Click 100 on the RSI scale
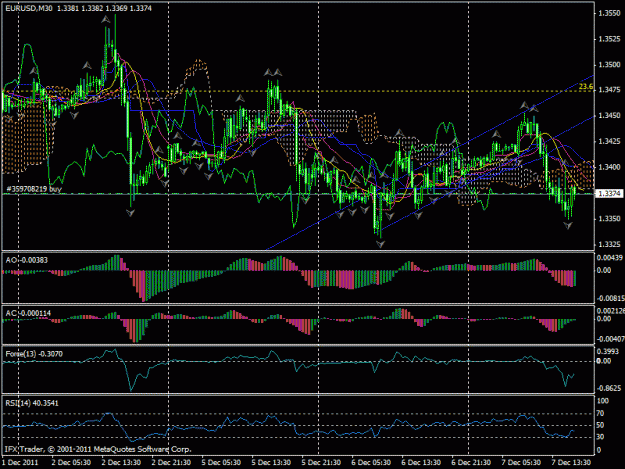Image resolution: width=625 pixels, height=469 pixels. pyautogui.click(x=603, y=401)
